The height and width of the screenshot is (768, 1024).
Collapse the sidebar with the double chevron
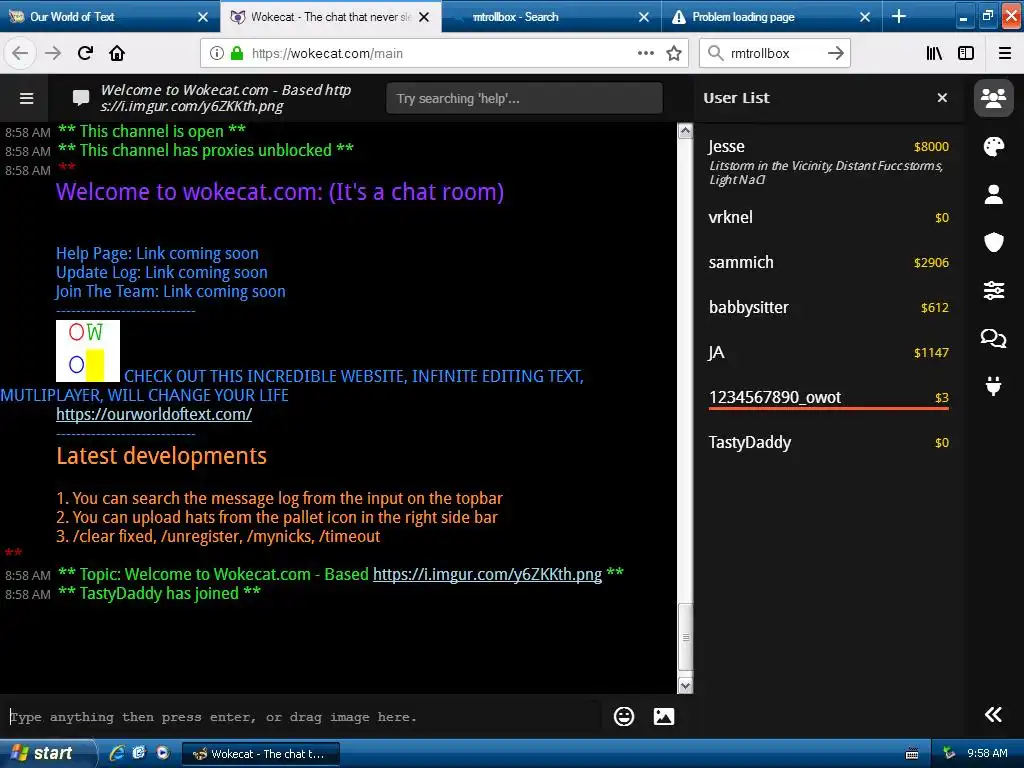tap(993, 714)
